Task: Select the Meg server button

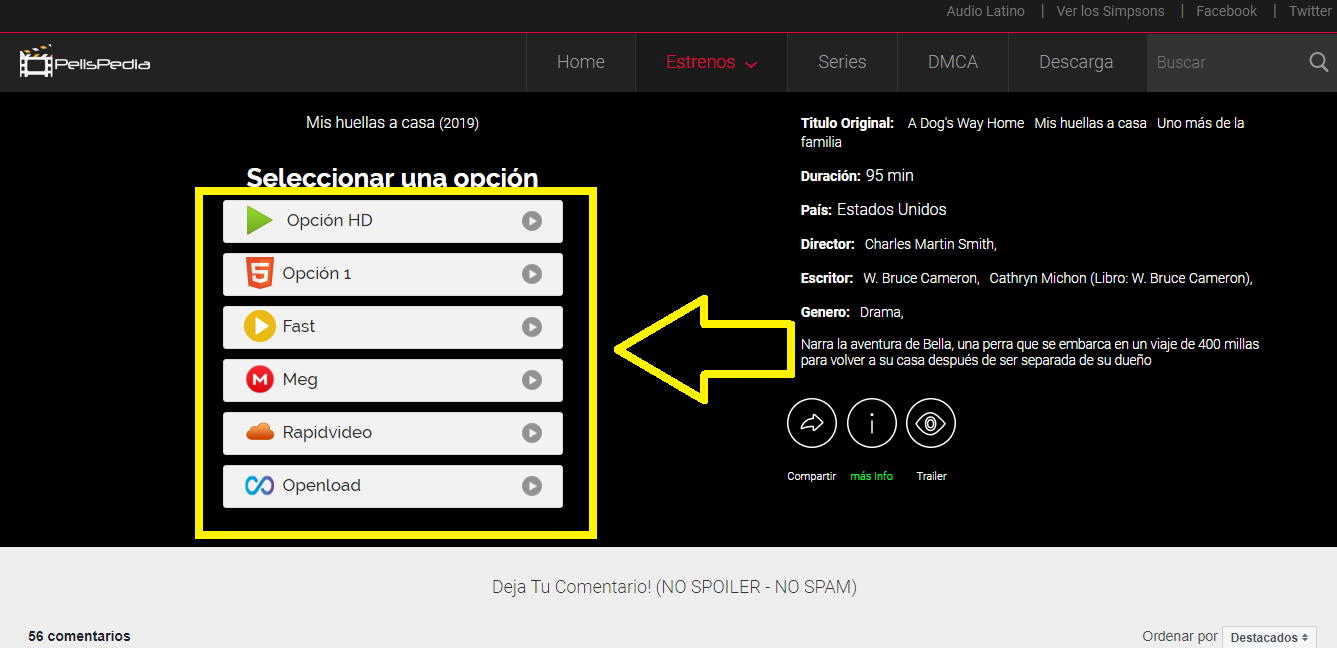Action: [393, 380]
